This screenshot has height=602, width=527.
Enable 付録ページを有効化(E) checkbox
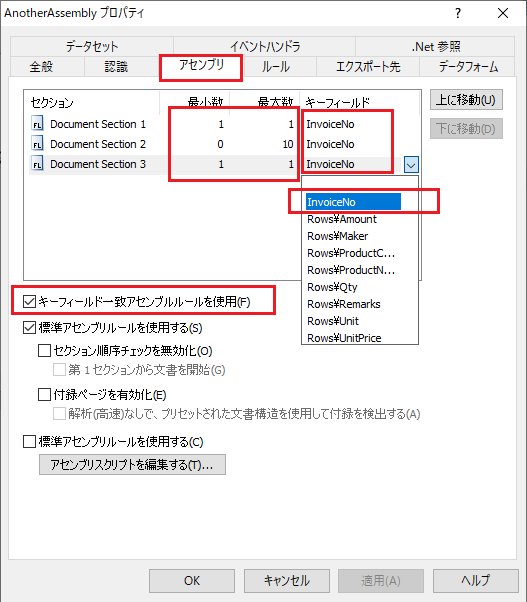point(44,394)
